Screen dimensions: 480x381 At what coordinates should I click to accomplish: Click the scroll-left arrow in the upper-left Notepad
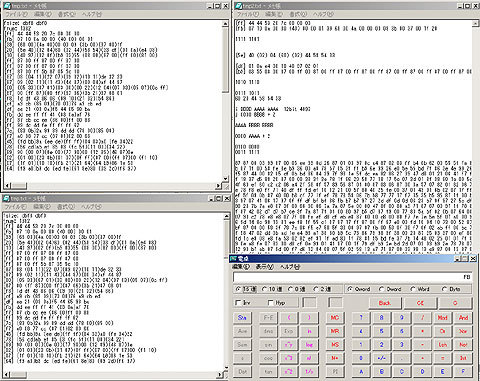(x=7, y=185)
